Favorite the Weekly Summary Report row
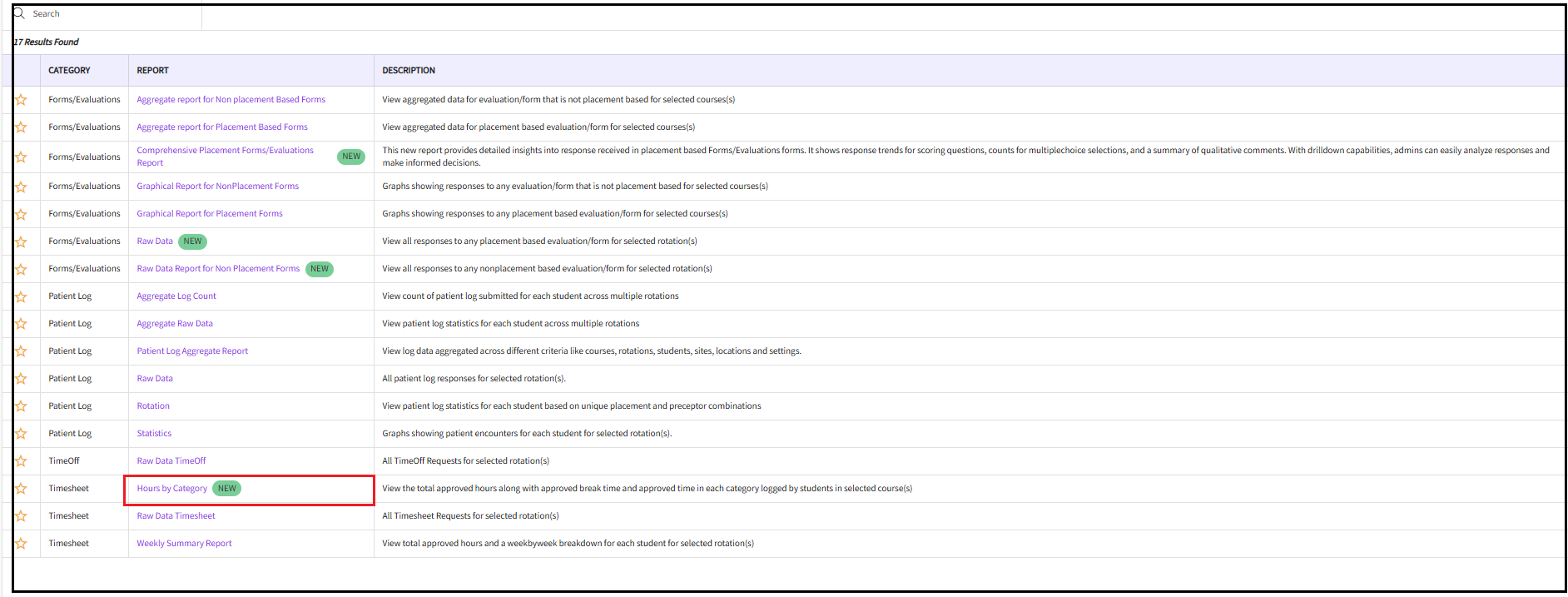The width and height of the screenshot is (1568, 597). [21, 544]
